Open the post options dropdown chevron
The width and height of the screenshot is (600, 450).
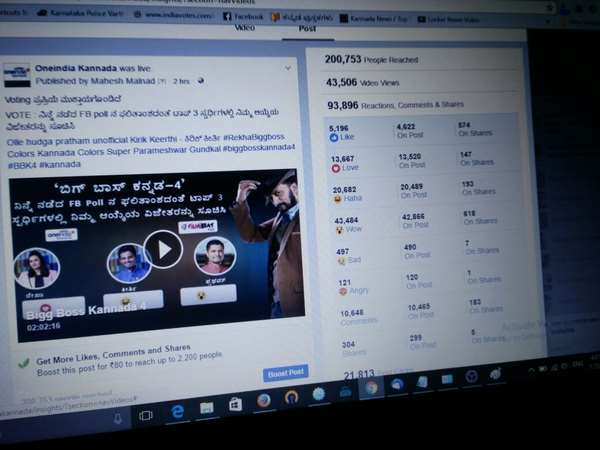click(288, 68)
